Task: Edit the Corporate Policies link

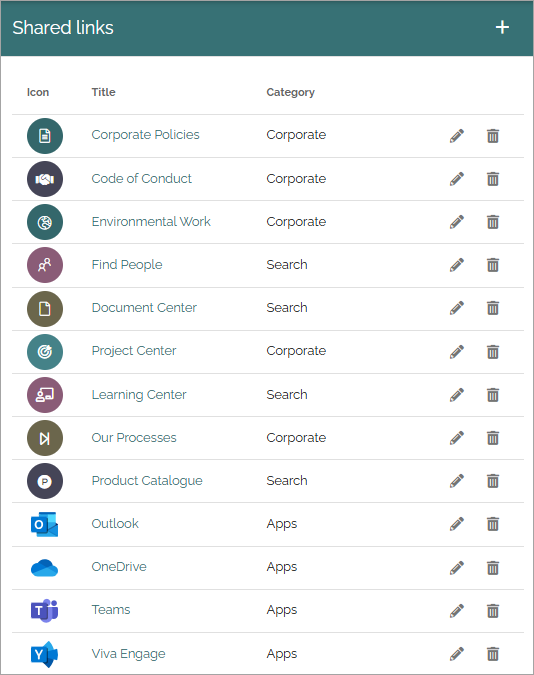Action: (x=457, y=136)
